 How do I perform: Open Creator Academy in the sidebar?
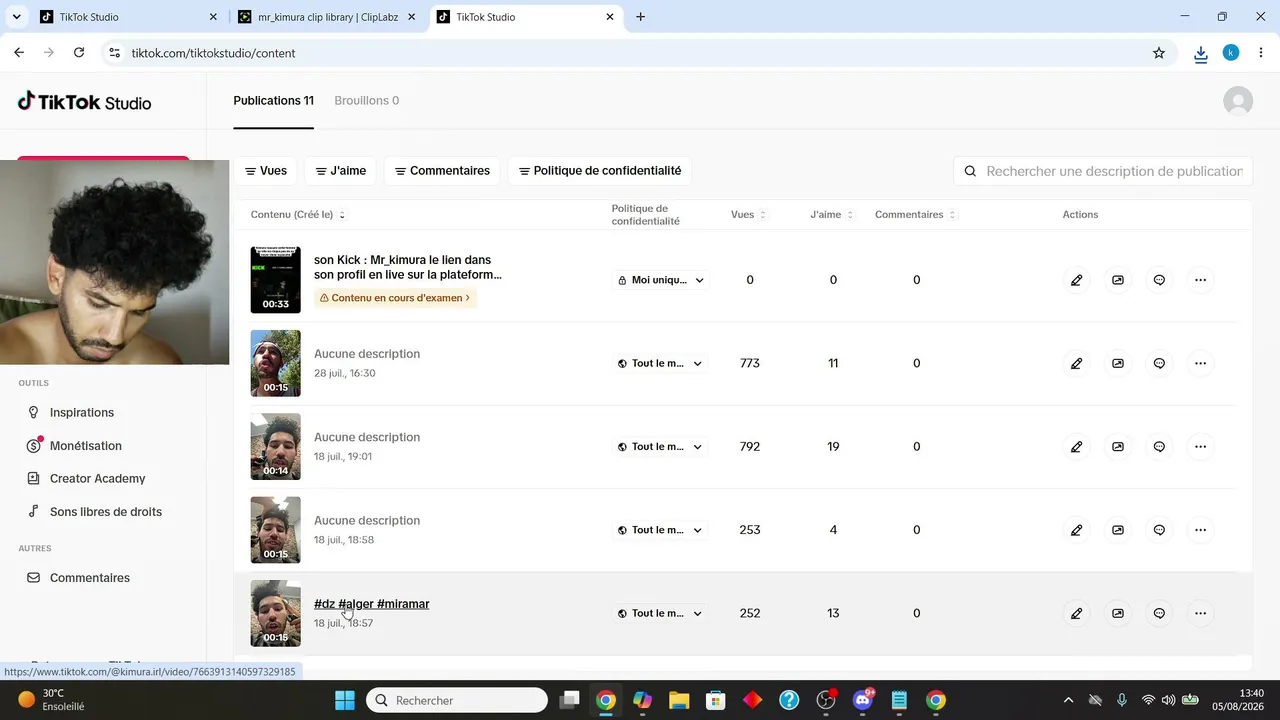point(98,479)
